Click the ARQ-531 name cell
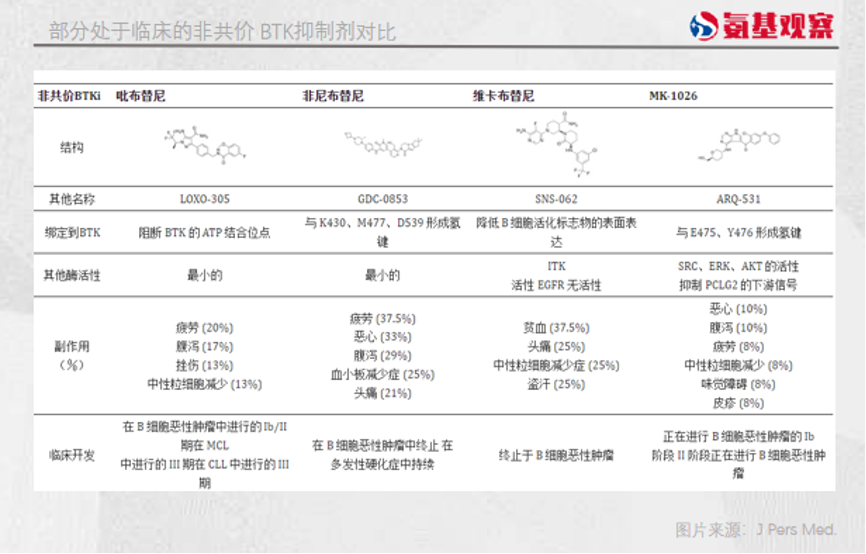Image resolution: width=866 pixels, height=554 pixels. 738,199
